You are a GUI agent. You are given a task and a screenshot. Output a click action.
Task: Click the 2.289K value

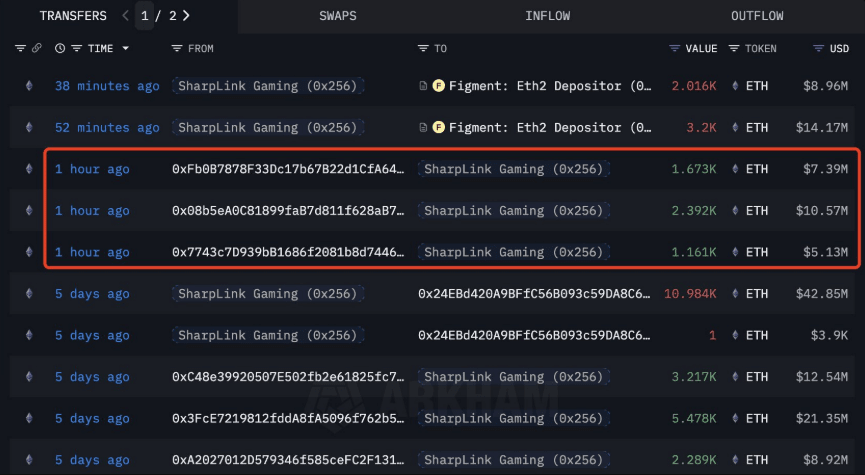[x=694, y=460]
